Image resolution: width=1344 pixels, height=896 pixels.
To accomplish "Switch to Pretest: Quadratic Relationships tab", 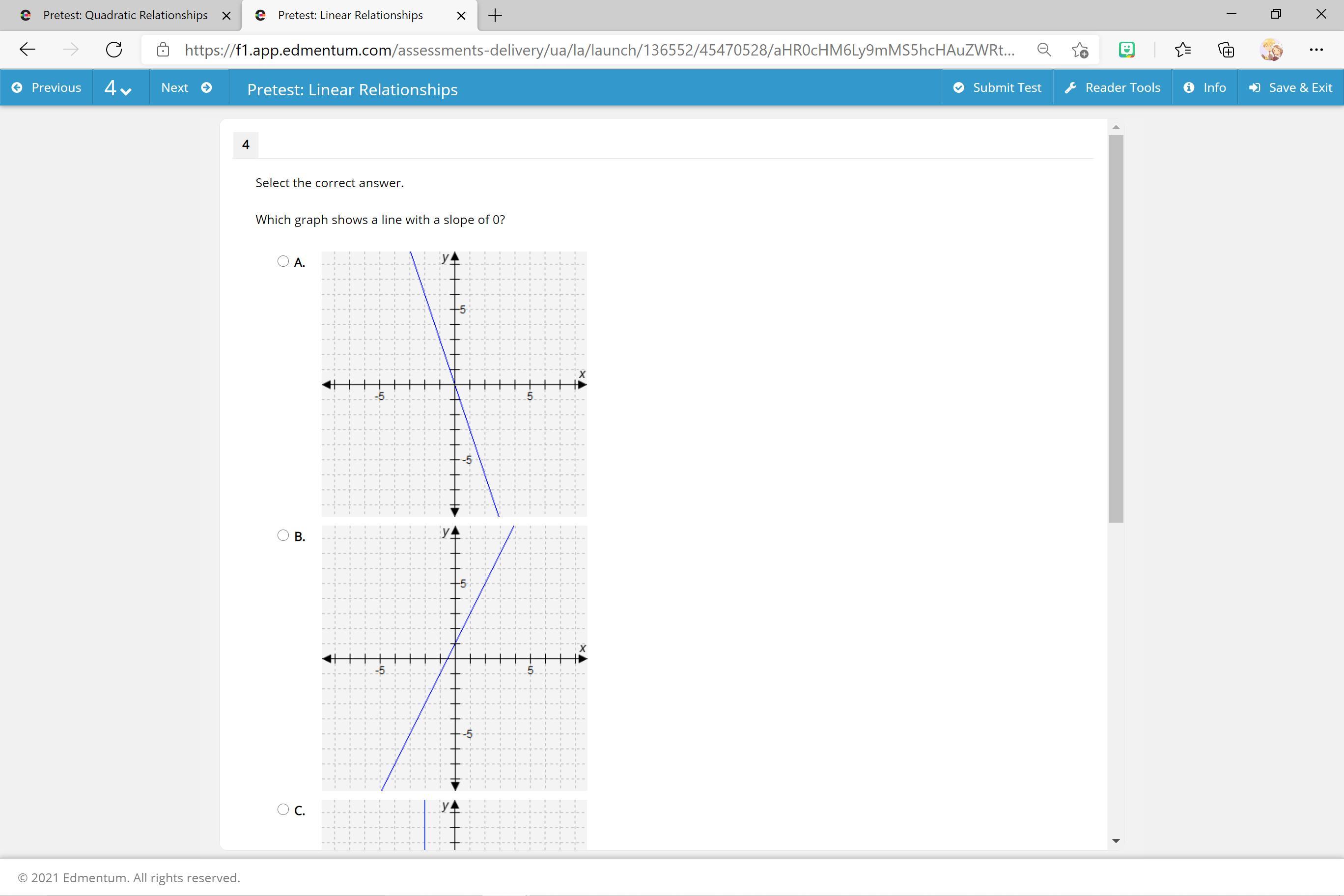I will click(125, 15).
